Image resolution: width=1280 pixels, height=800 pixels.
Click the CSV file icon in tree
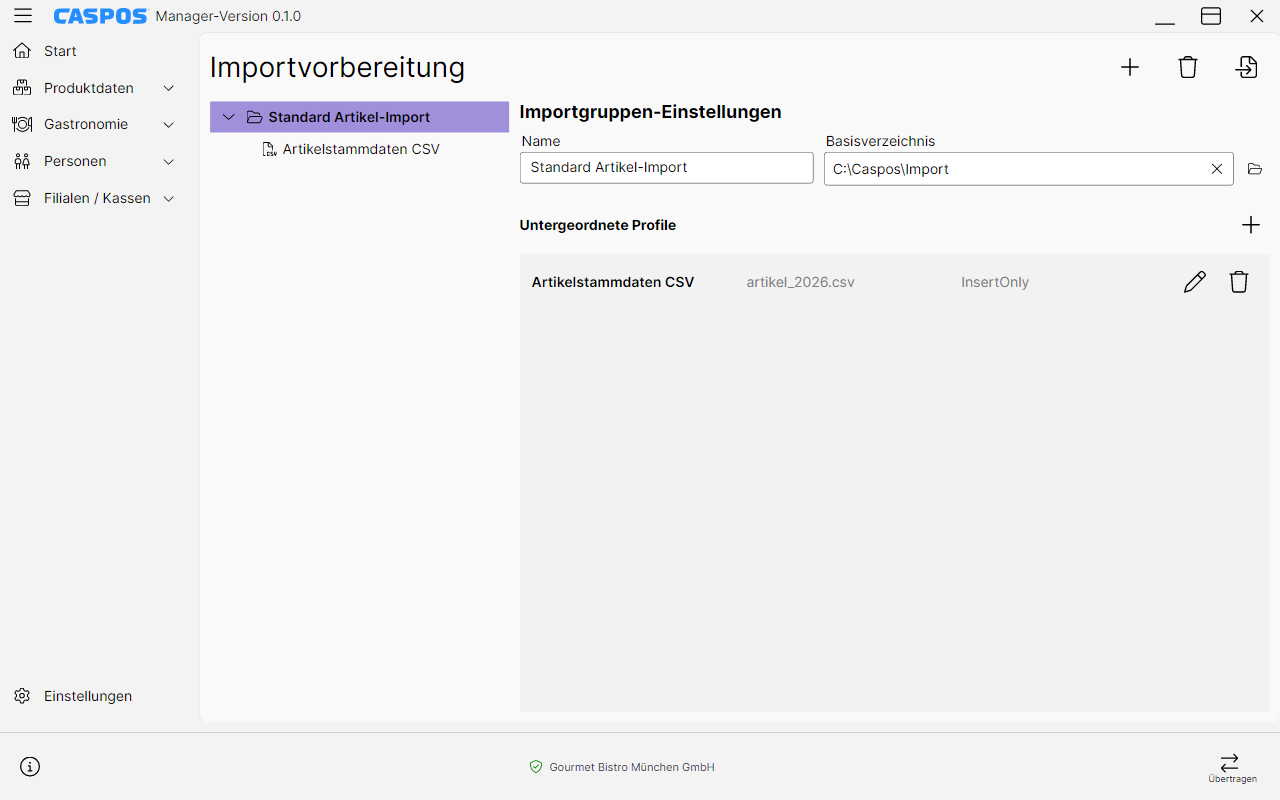point(269,150)
